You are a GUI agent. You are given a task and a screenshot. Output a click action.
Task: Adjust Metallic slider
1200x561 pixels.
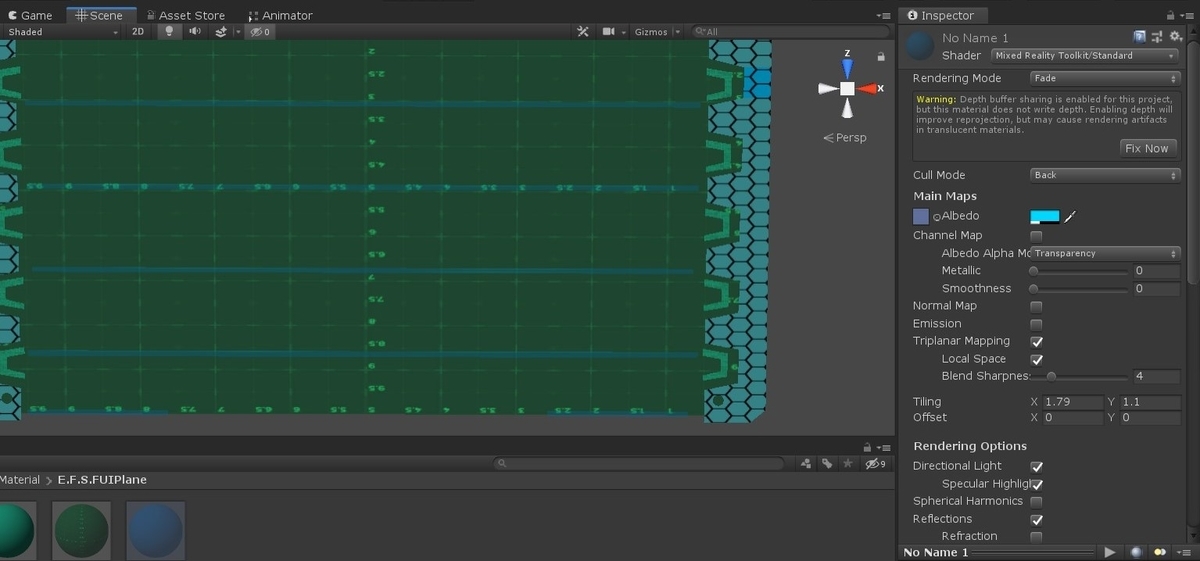[x=1078, y=271]
